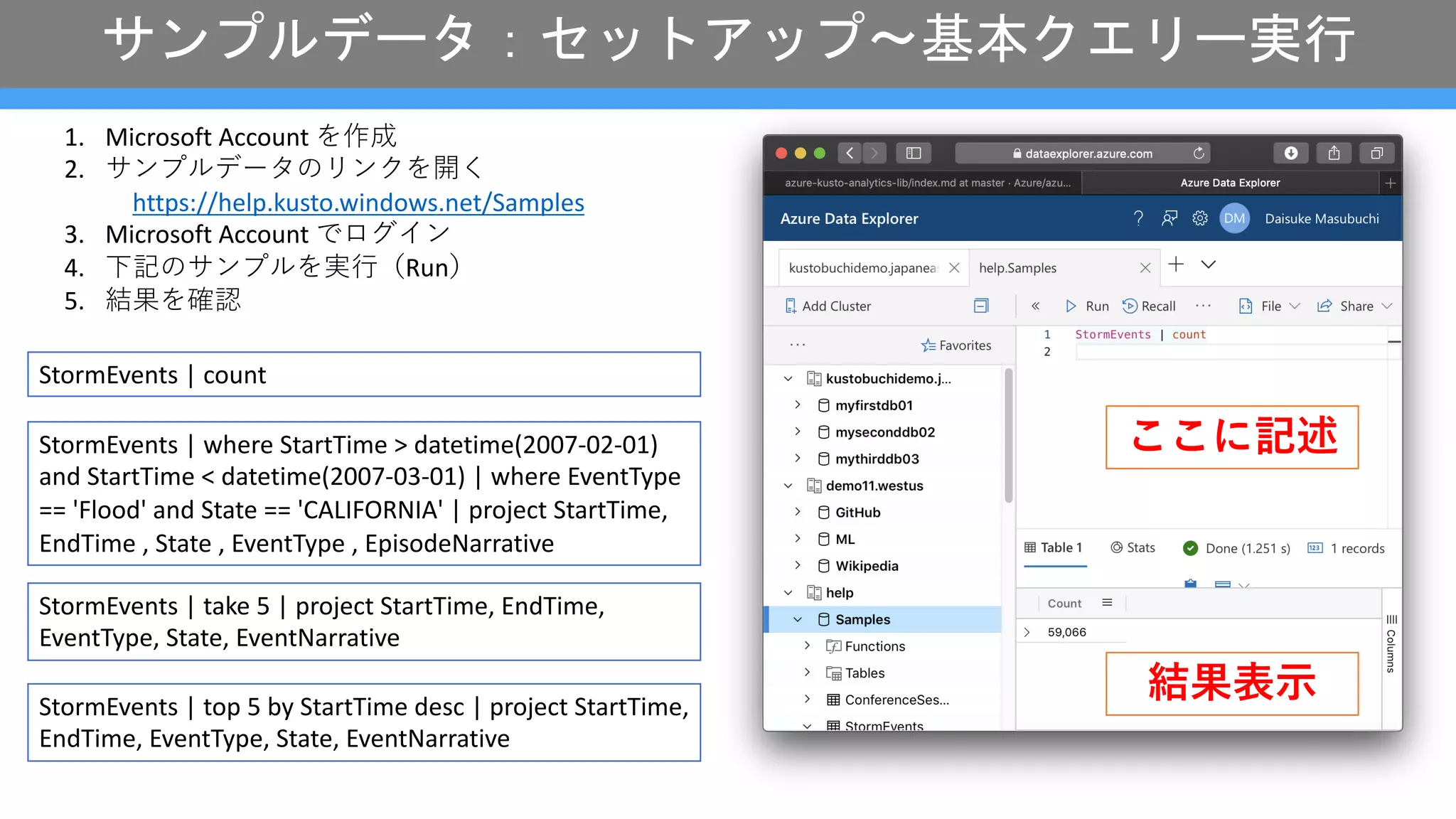Open the query tabs dropdown chevron

pos(1209,264)
